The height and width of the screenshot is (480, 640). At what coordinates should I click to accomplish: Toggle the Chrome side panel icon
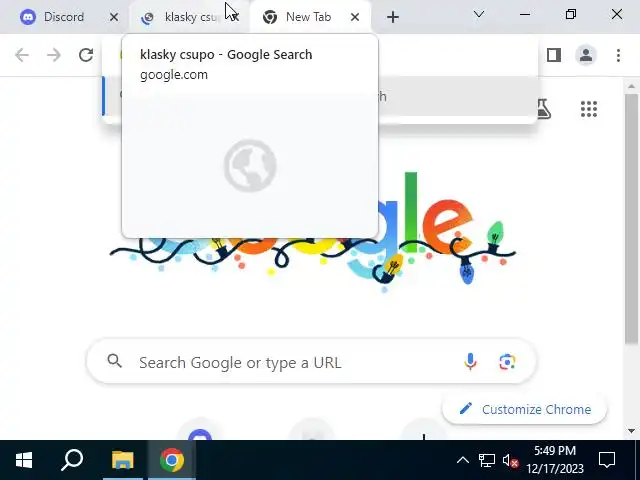coord(553,55)
